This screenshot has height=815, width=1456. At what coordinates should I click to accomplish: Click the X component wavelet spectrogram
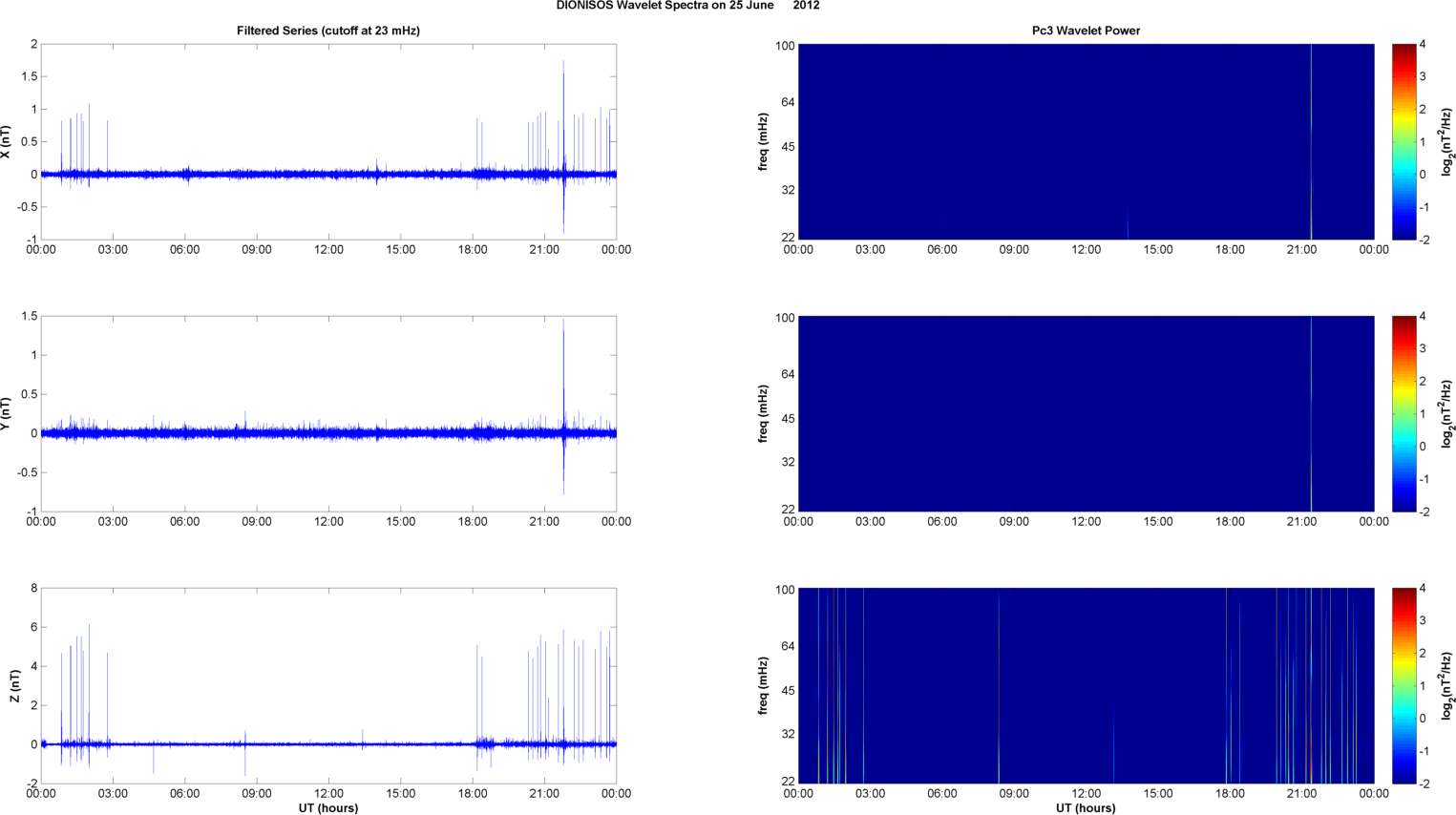pyautogui.click(x=1086, y=142)
